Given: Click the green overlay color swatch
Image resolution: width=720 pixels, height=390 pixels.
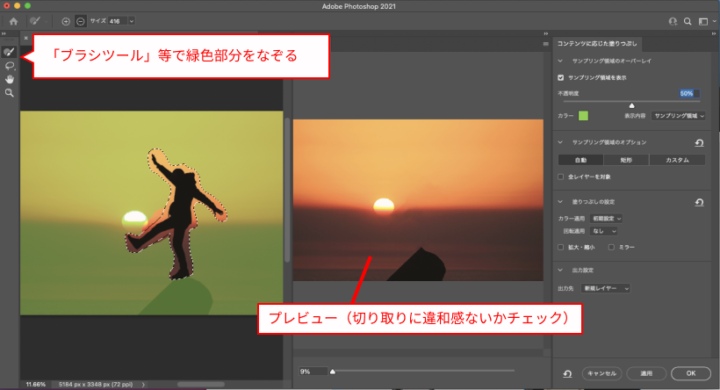Looking at the screenshot, I should click(x=583, y=116).
